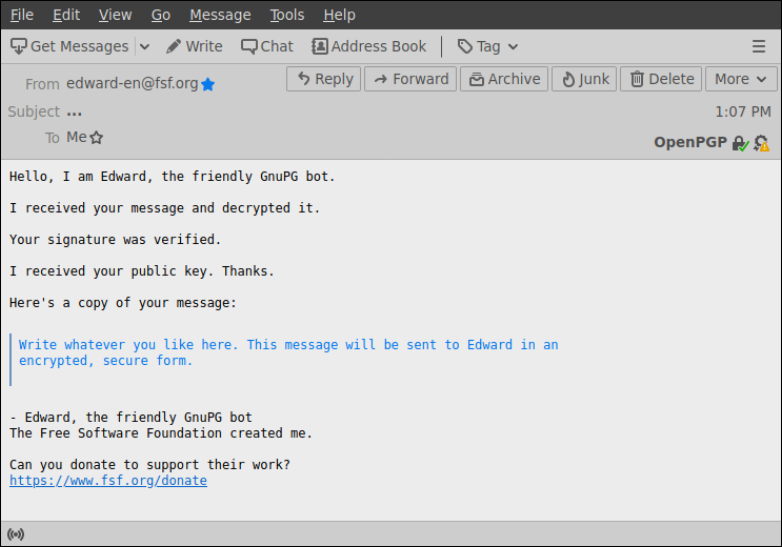Click sender address edward-en@fsf.org
782x547 pixels.
pos(132,83)
